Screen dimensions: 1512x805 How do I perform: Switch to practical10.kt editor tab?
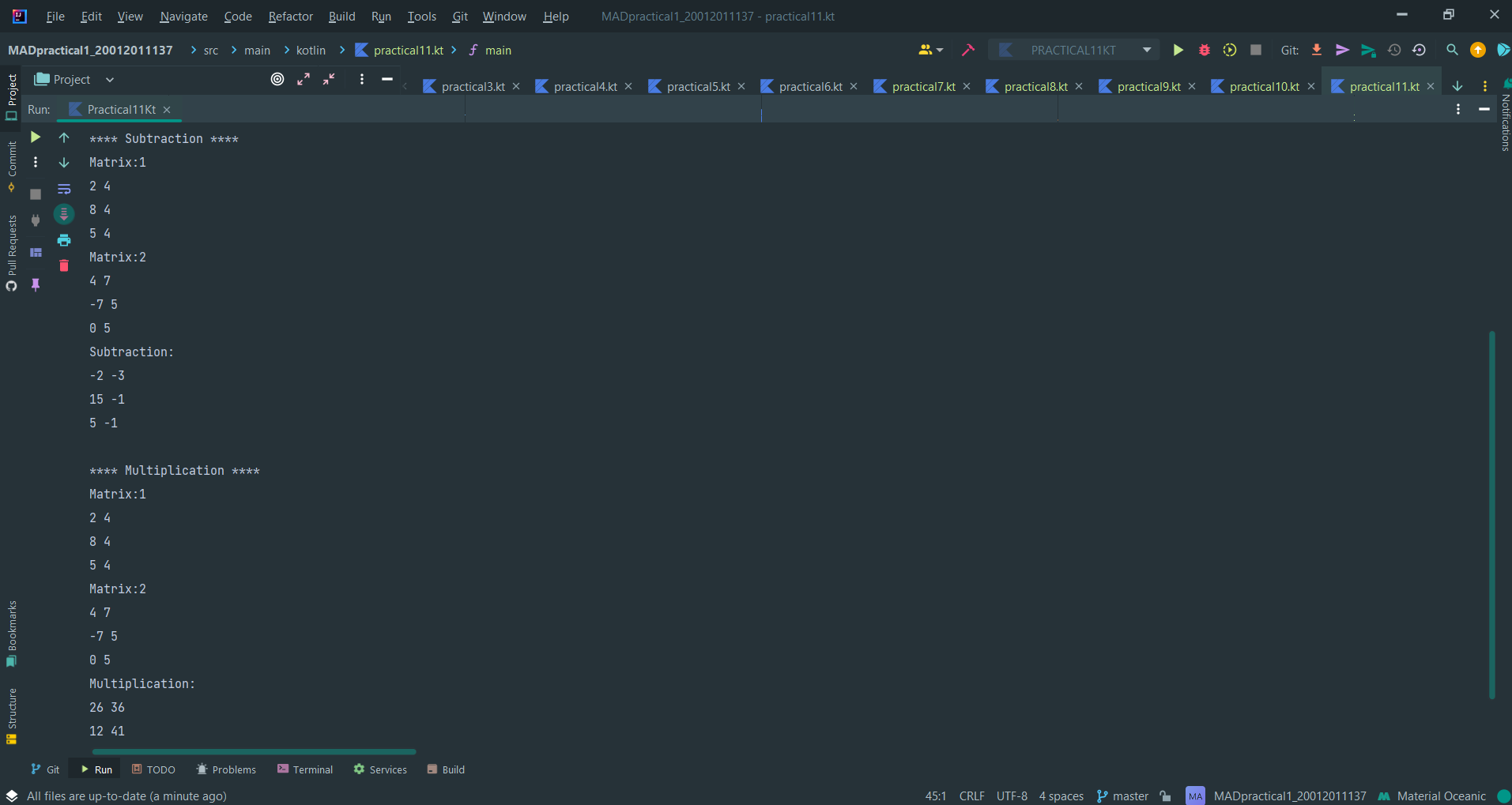click(x=1264, y=86)
